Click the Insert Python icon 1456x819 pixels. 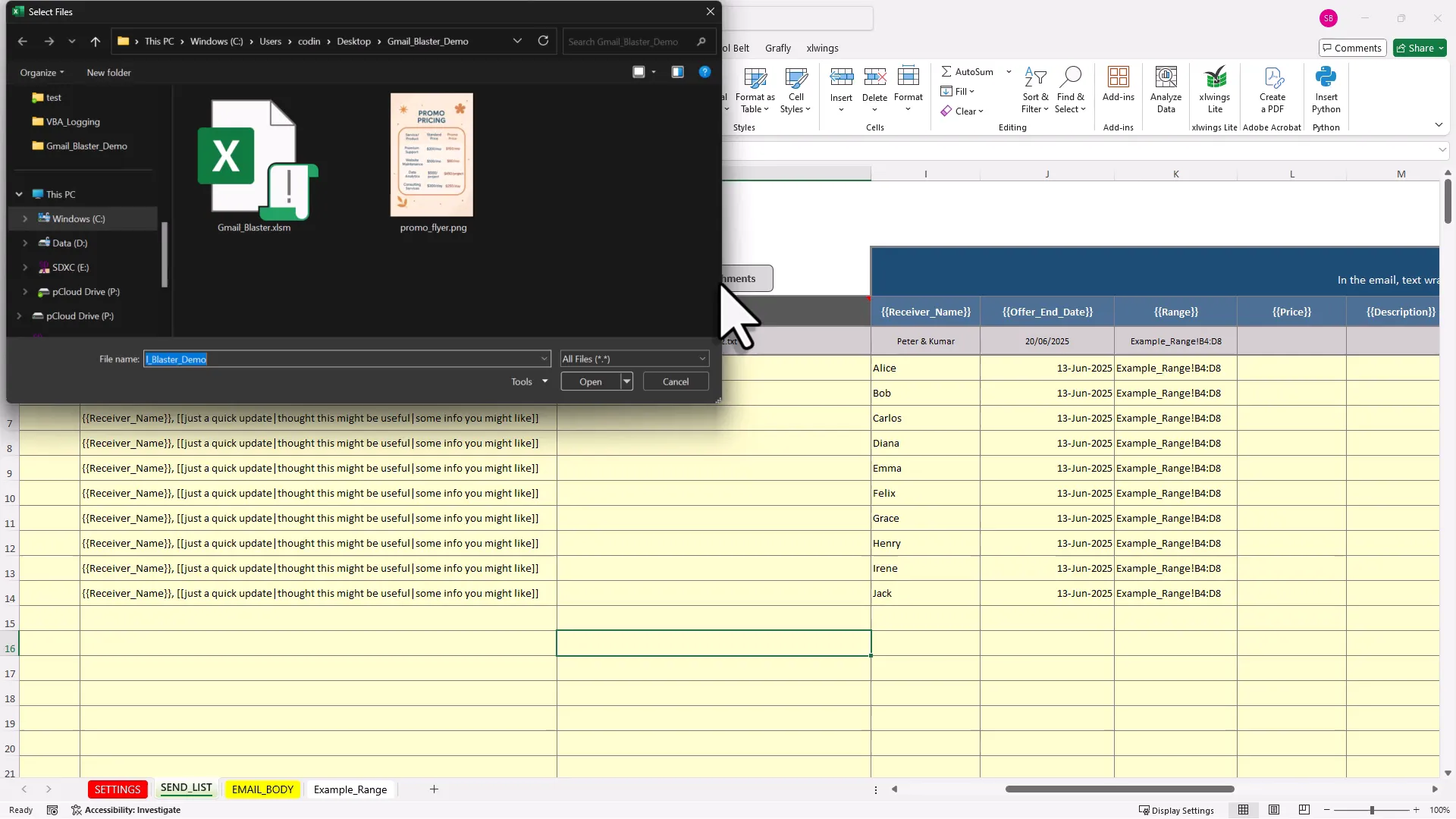point(1326,89)
